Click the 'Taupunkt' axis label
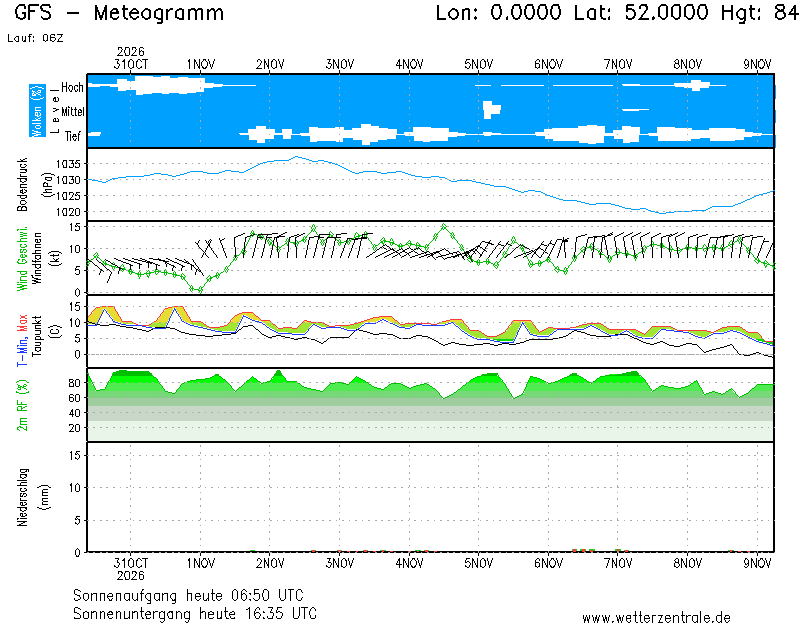Viewport: 800px width, 625px height. click(37, 336)
